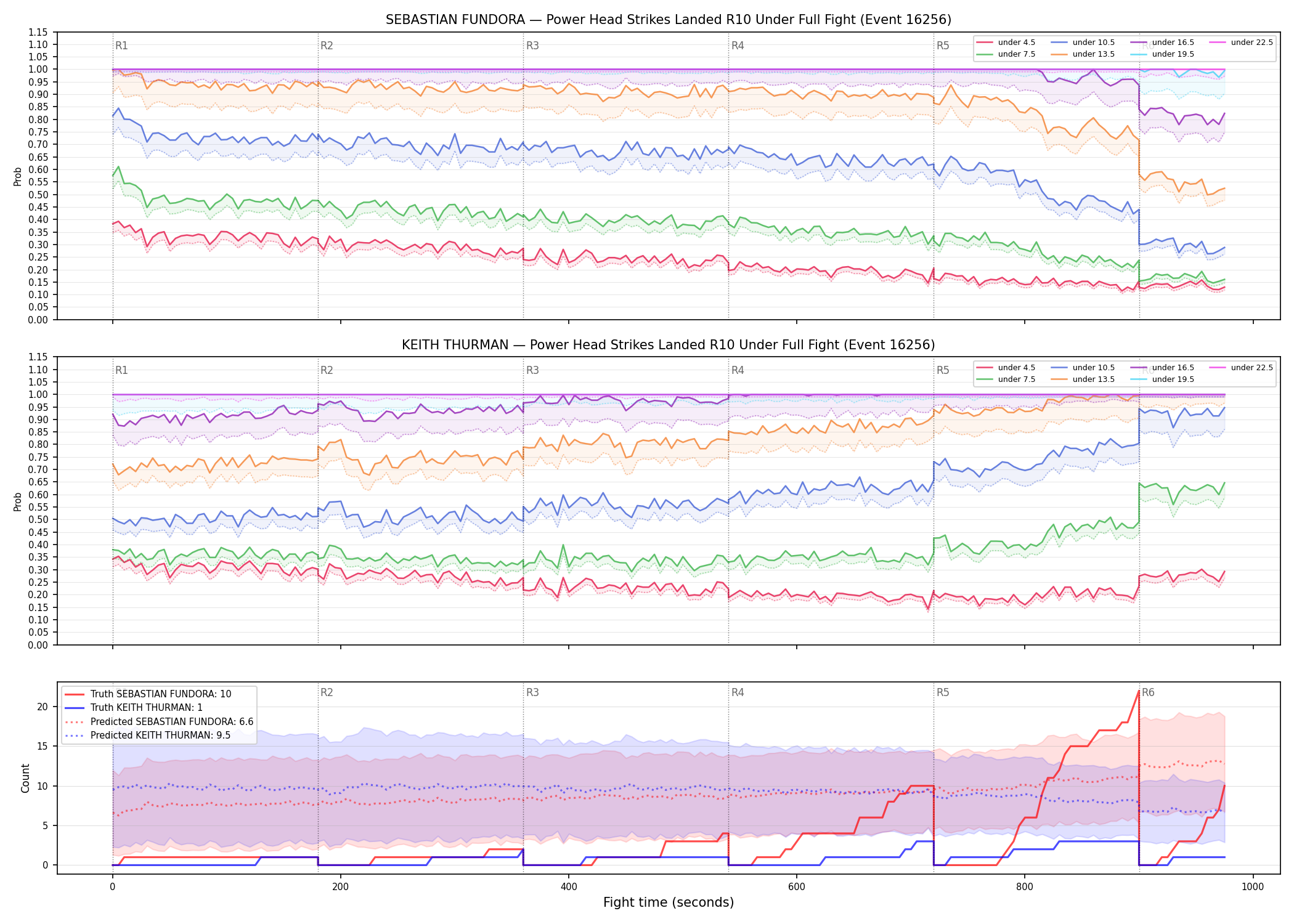
Task: Click 'Truth SEBASTIAN FUNDORA: 10' legend entry
Action: click(x=149, y=694)
